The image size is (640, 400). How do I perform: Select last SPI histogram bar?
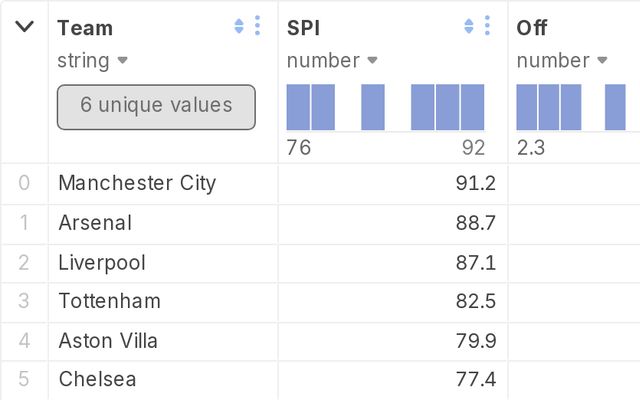[x=473, y=107]
